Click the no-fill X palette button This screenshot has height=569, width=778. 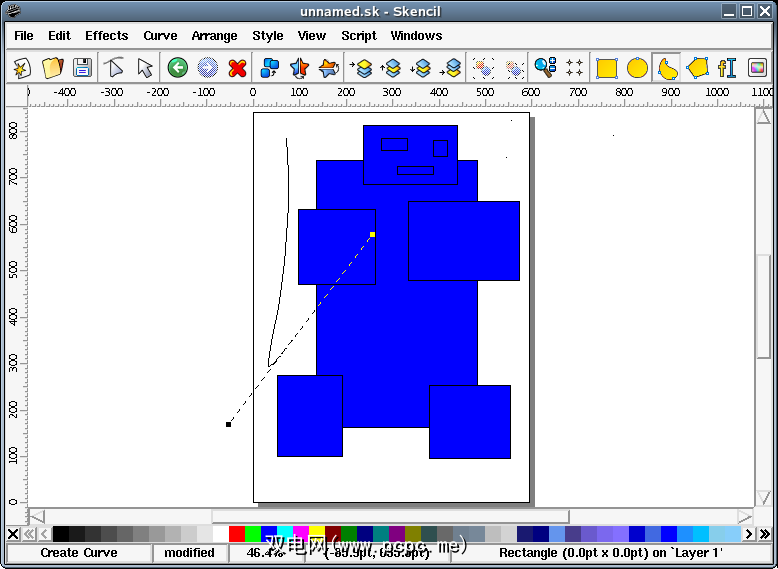click(13, 534)
